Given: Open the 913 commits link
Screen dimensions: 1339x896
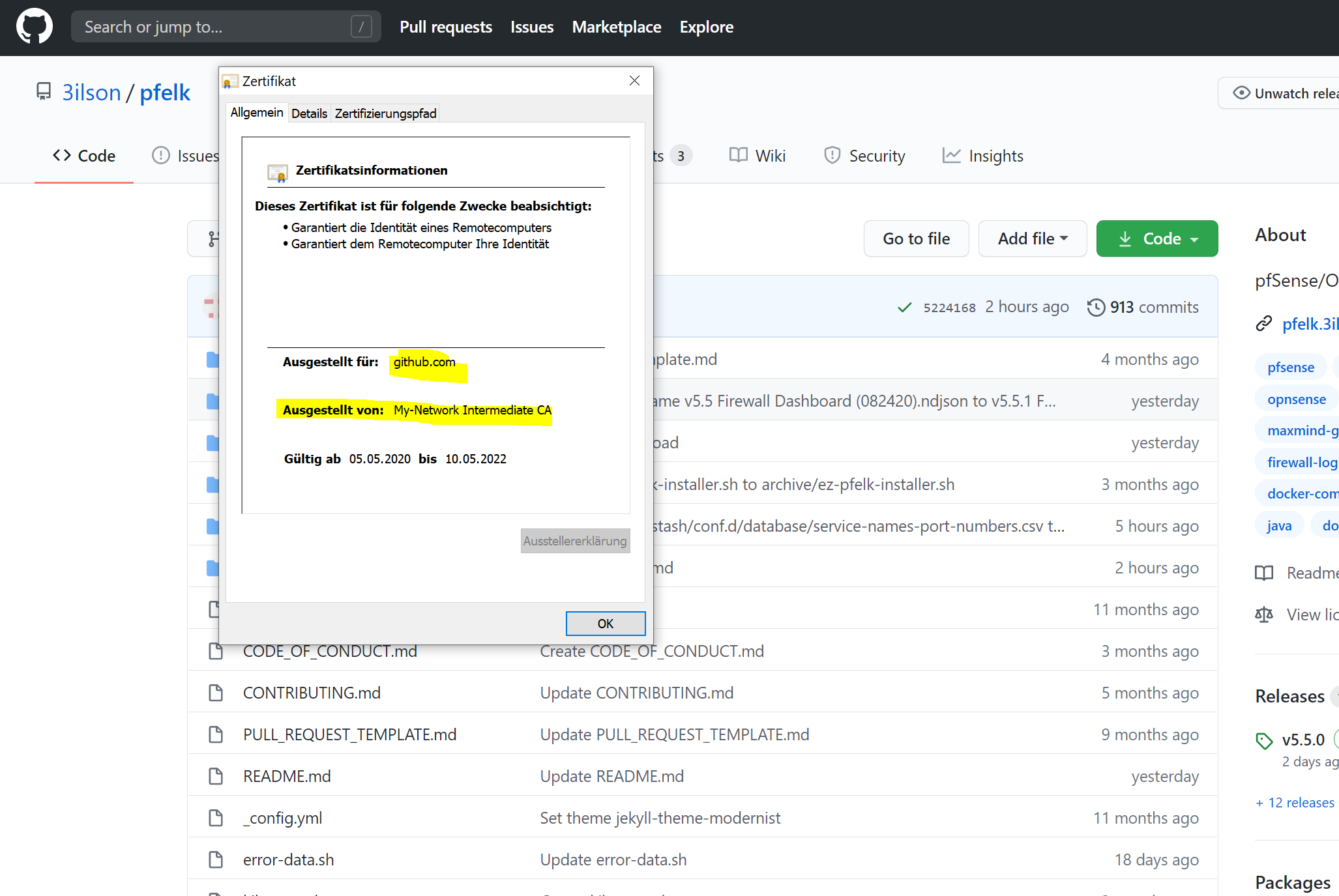Looking at the screenshot, I should click(x=1143, y=307).
